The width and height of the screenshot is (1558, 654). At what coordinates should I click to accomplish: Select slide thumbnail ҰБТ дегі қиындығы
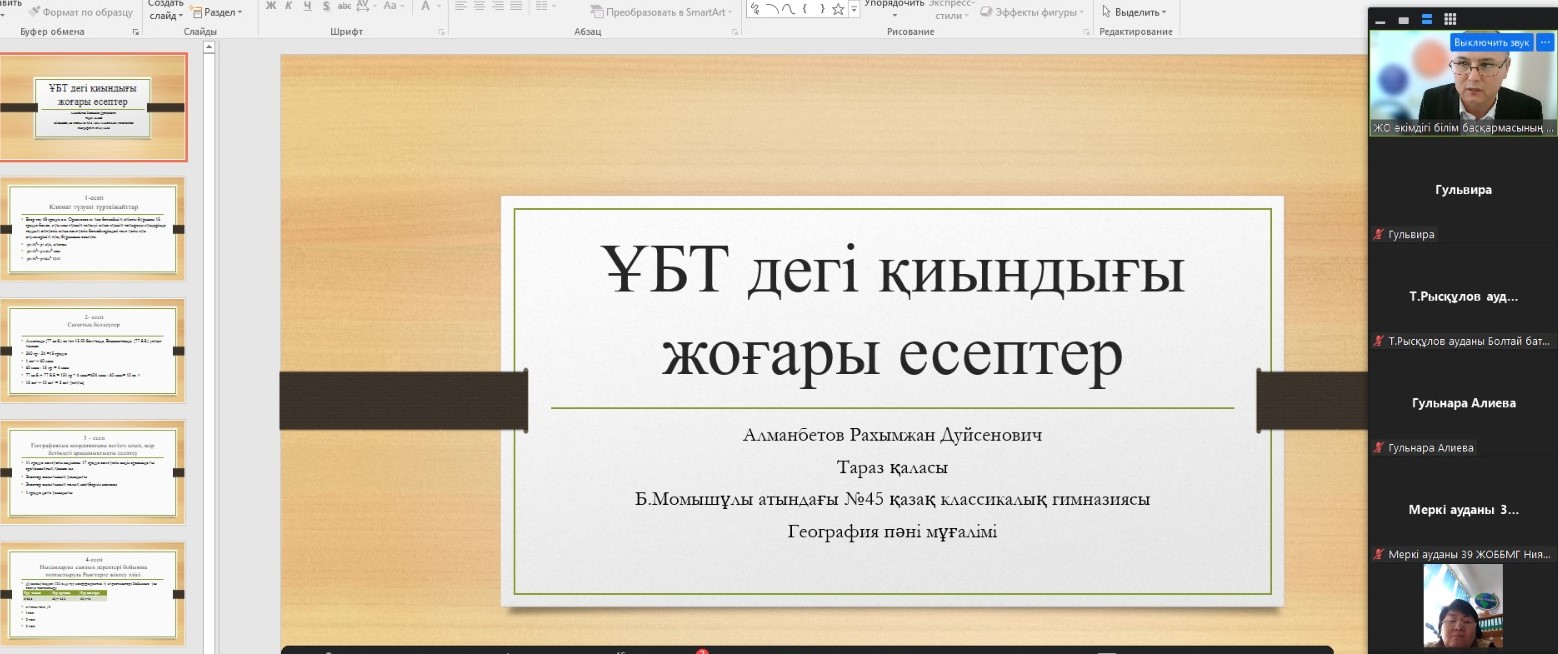93,107
